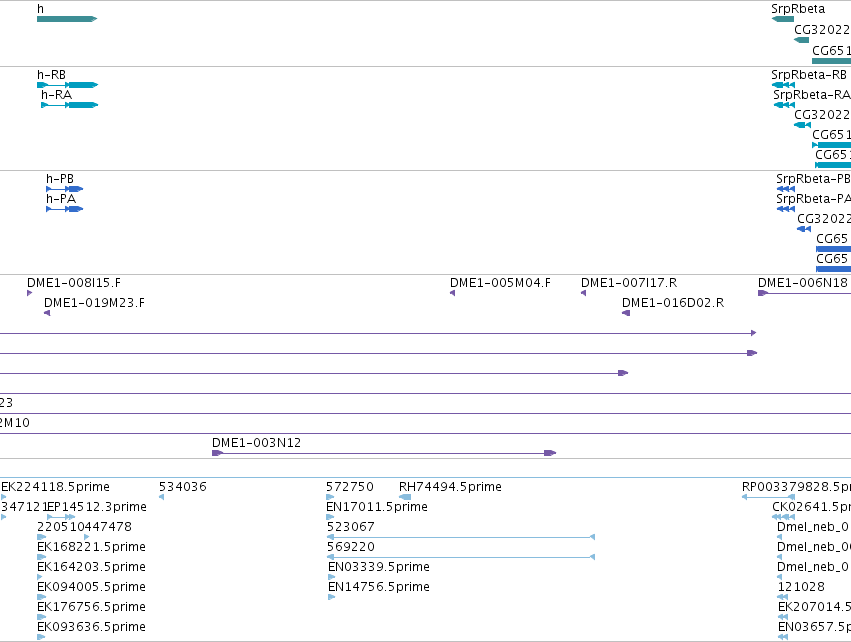Image resolution: width=851 pixels, height=642 pixels.
Task: Select the DME1-016D02.R marker arrow
Action: 626,313
